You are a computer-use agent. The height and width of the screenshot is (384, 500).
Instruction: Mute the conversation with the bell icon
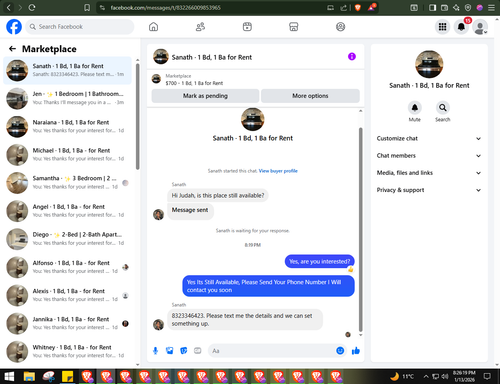pos(415,108)
